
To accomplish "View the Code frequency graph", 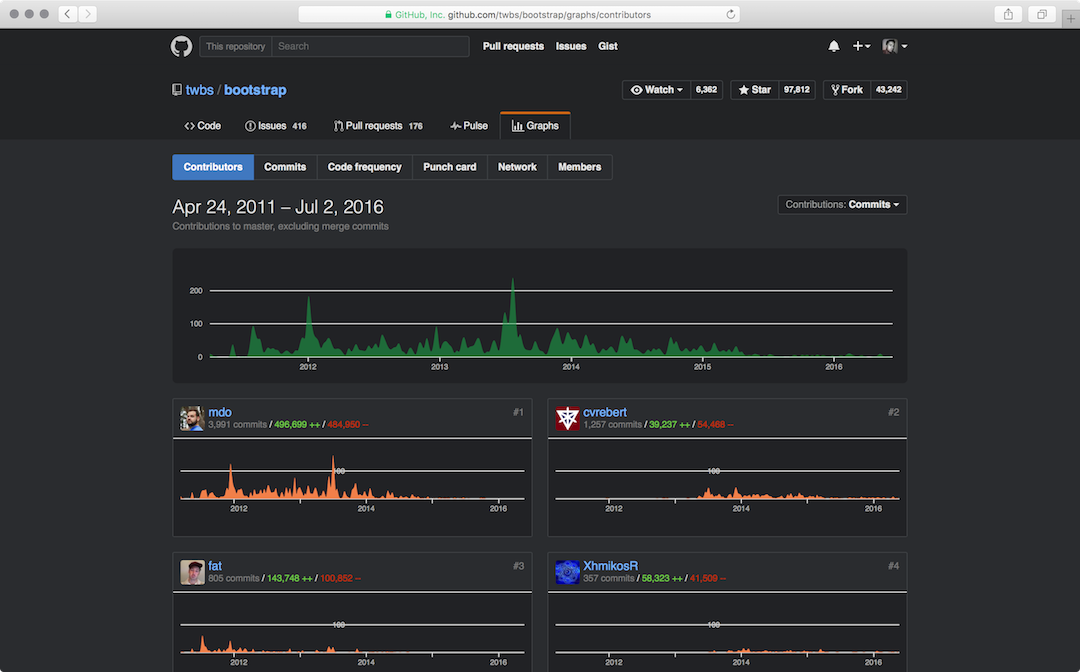I will coord(364,167).
